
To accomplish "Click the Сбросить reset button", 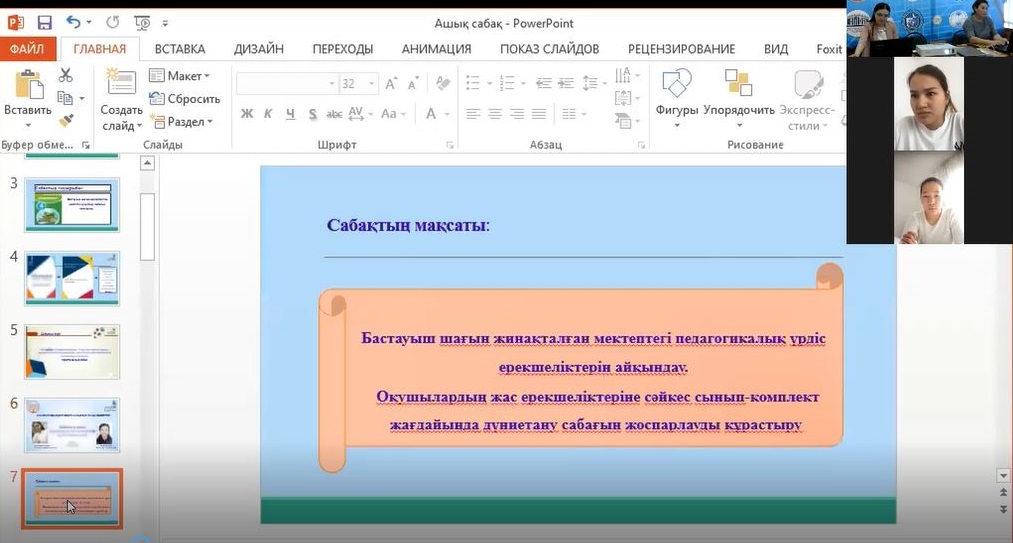I will (x=185, y=99).
